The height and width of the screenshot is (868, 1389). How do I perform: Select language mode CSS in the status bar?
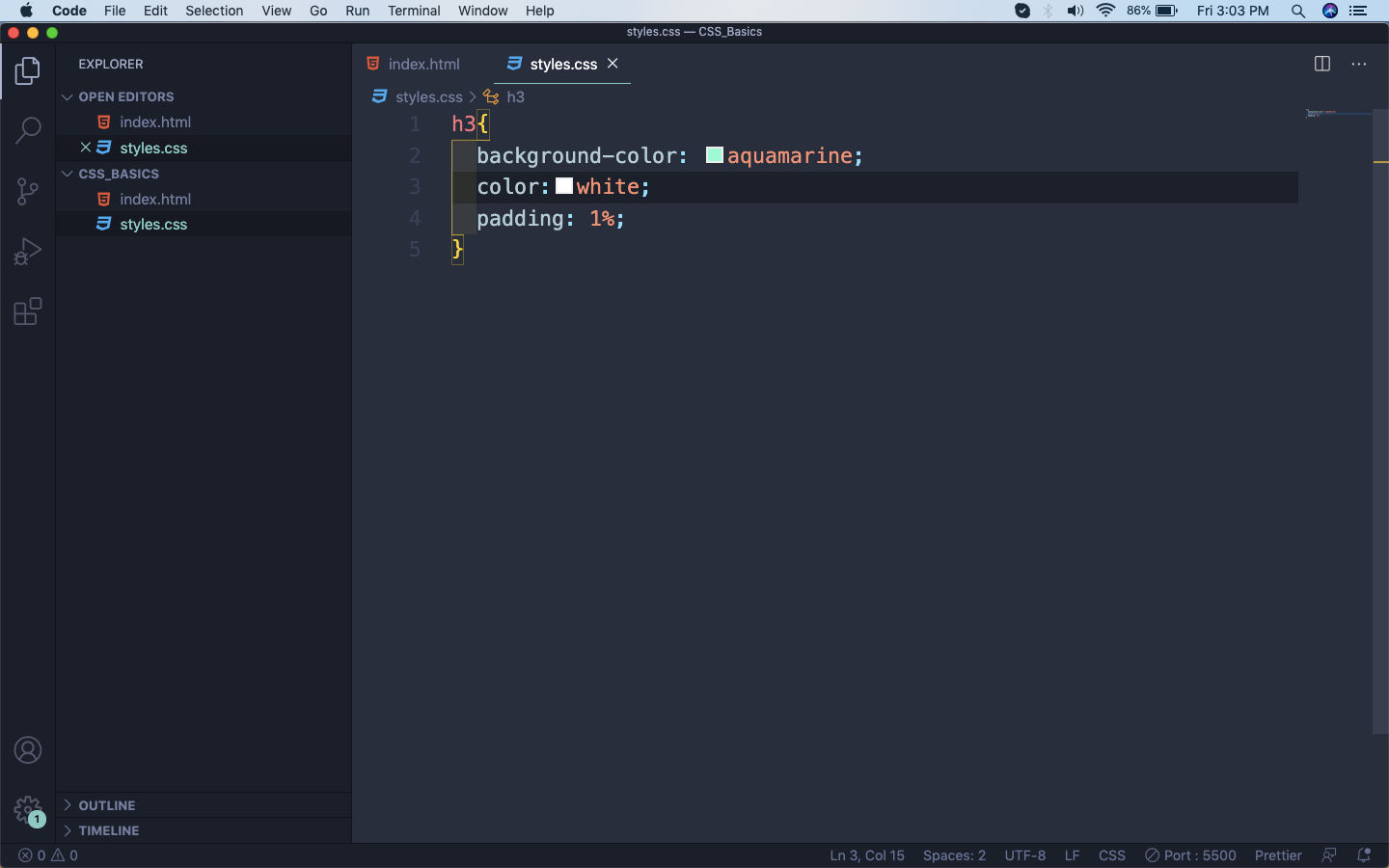coord(1112,855)
